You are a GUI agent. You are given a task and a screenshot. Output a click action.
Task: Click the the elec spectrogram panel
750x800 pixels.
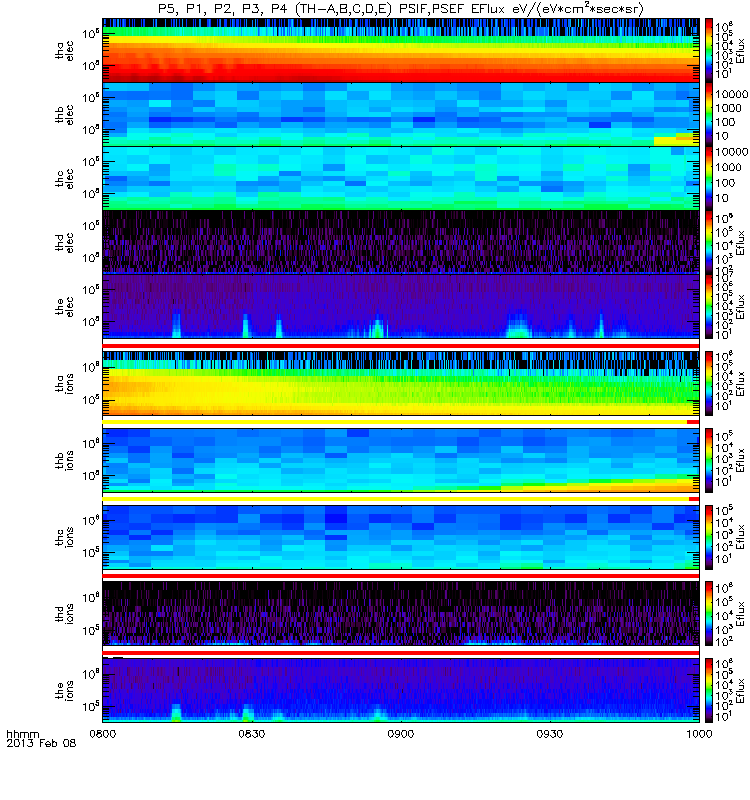point(401,307)
